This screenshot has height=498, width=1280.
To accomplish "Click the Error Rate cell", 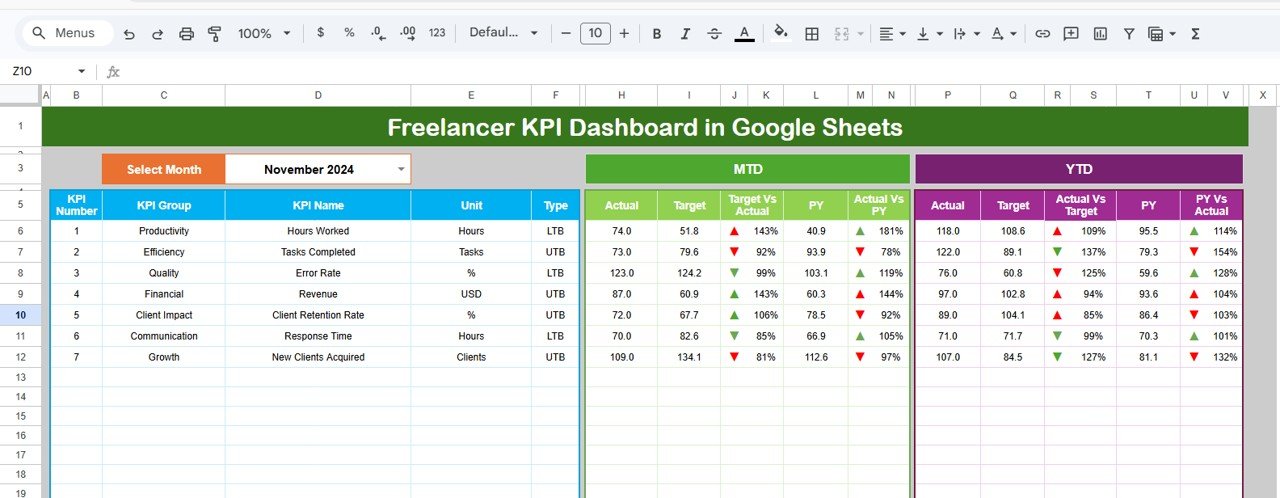I will 318,273.
